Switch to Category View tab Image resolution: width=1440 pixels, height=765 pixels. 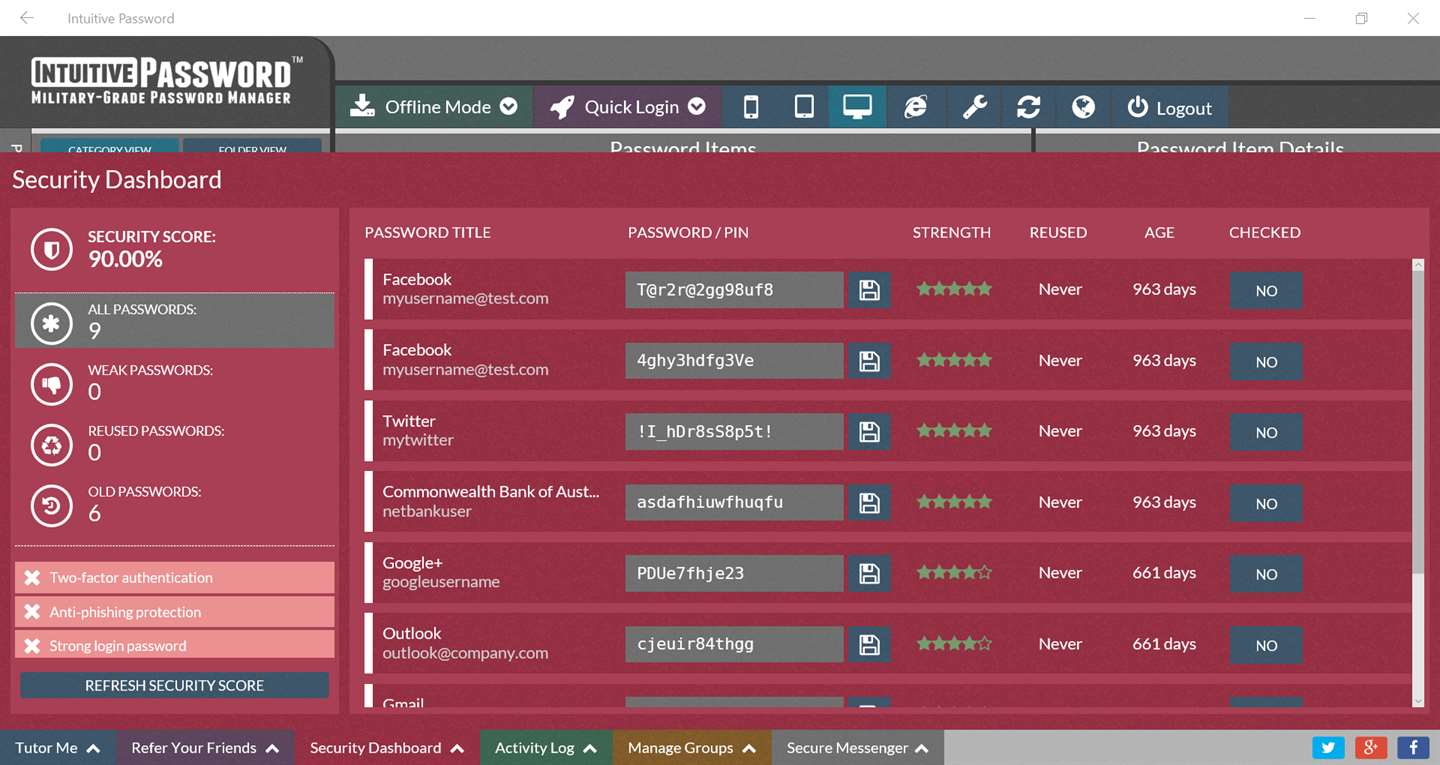point(110,146)
